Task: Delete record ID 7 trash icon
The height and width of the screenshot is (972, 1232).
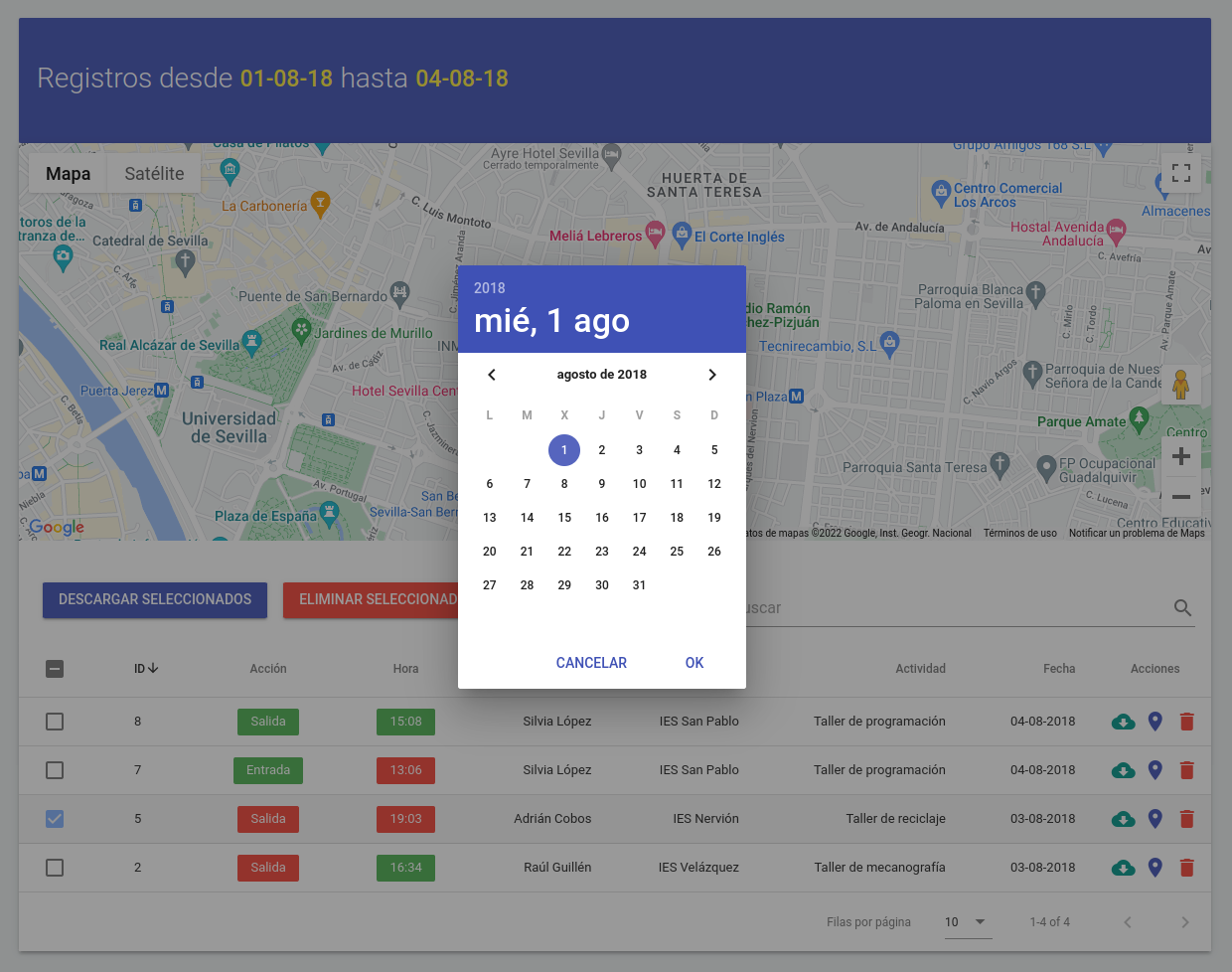Action: pyautogui.click(x=1186, y=770)
